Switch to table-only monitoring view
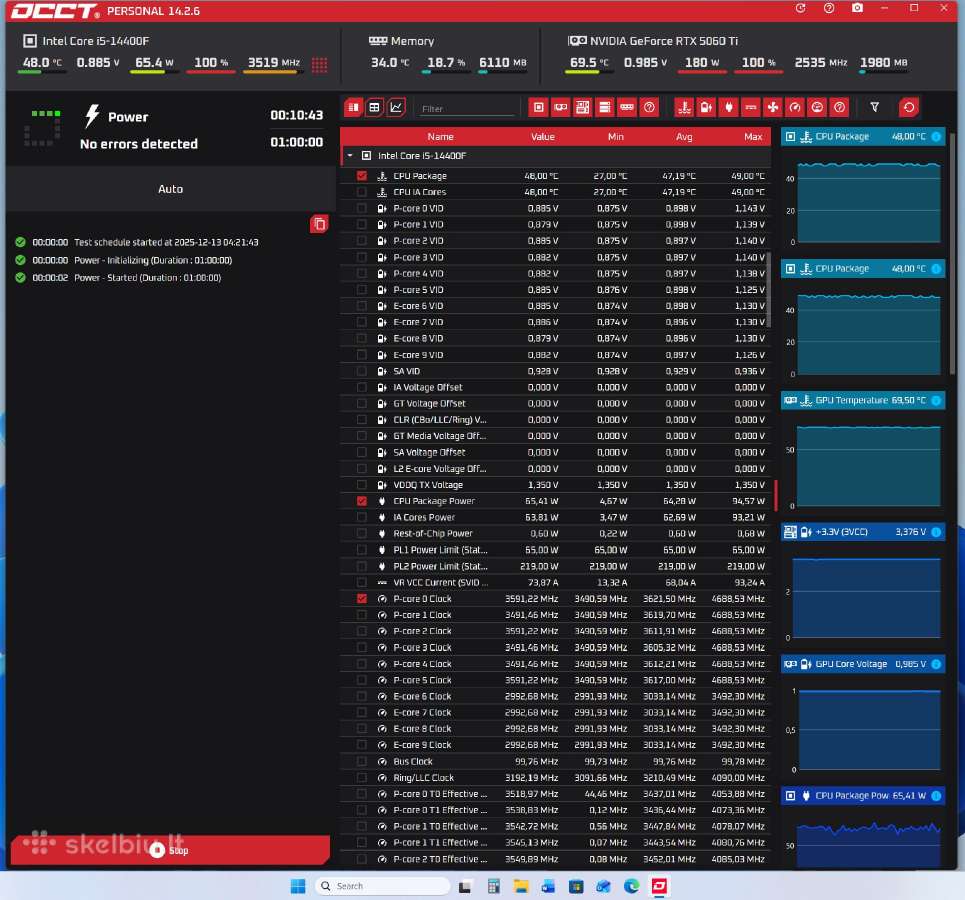Screen dimensions: 965x900 coord(374,107)
